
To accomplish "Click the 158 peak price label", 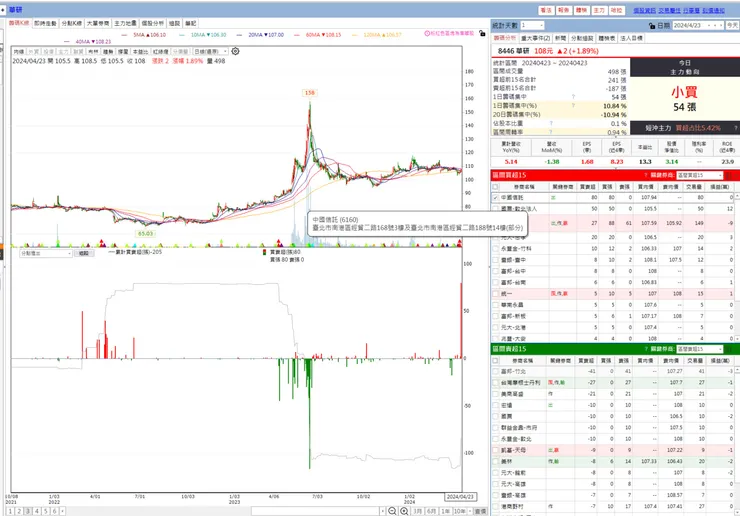I will click(x=310, y=93).
